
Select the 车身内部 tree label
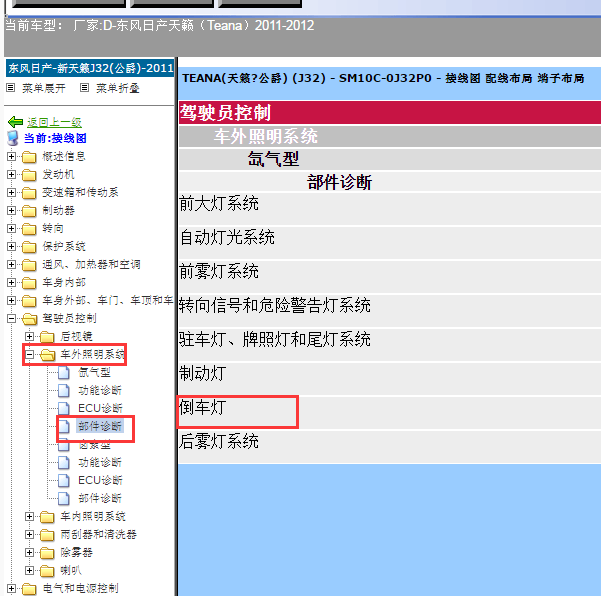(64, 282)
